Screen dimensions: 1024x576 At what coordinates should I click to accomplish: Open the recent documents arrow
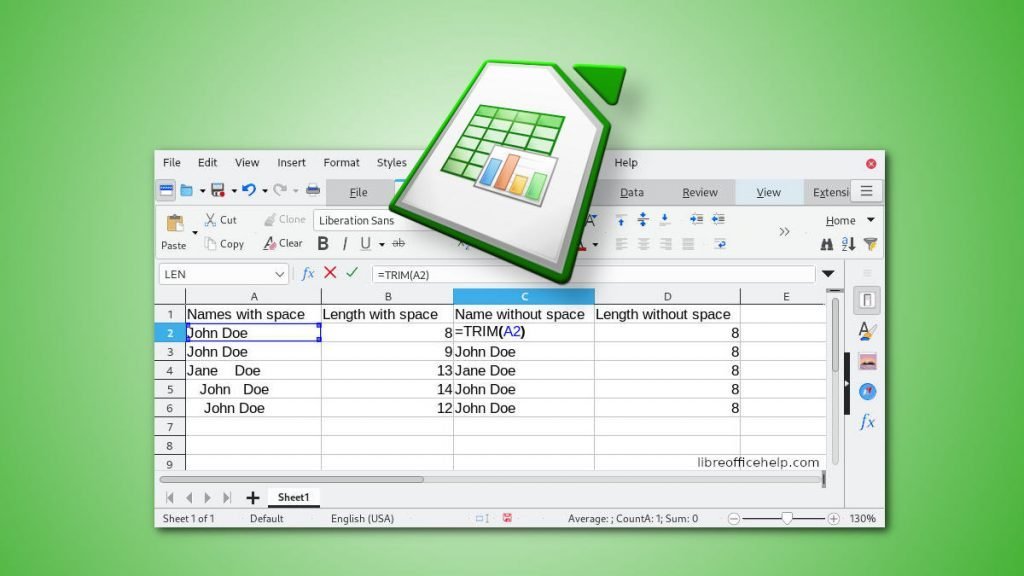[x=202, y=191]
